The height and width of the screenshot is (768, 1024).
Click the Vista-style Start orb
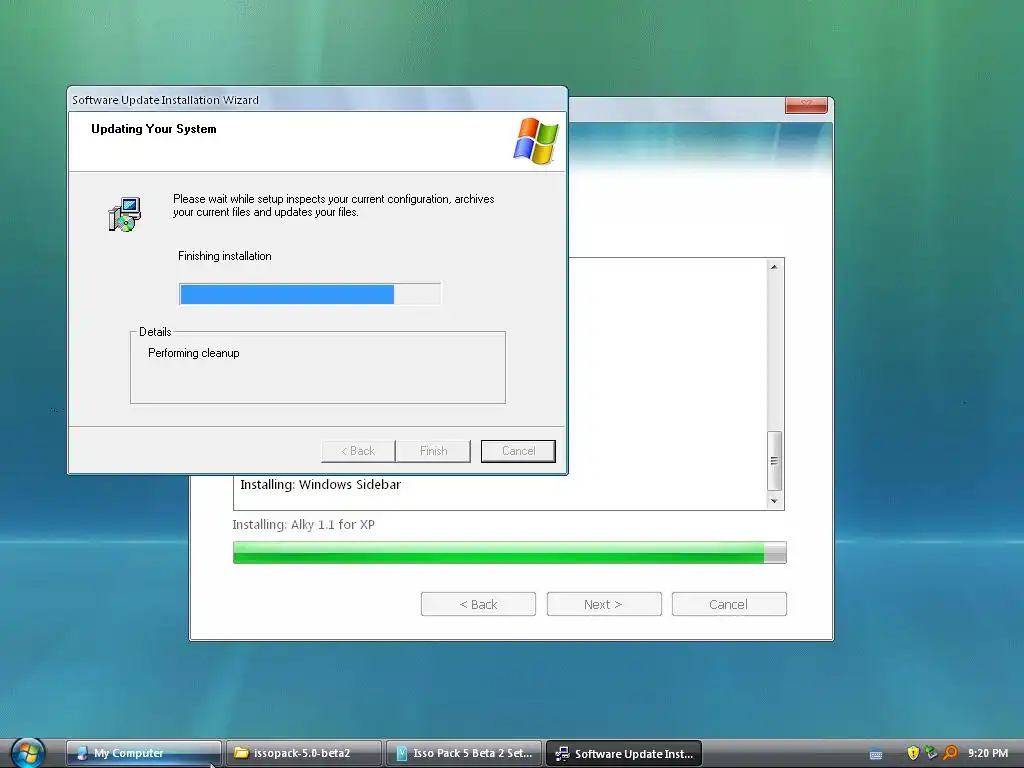point(27,752)
